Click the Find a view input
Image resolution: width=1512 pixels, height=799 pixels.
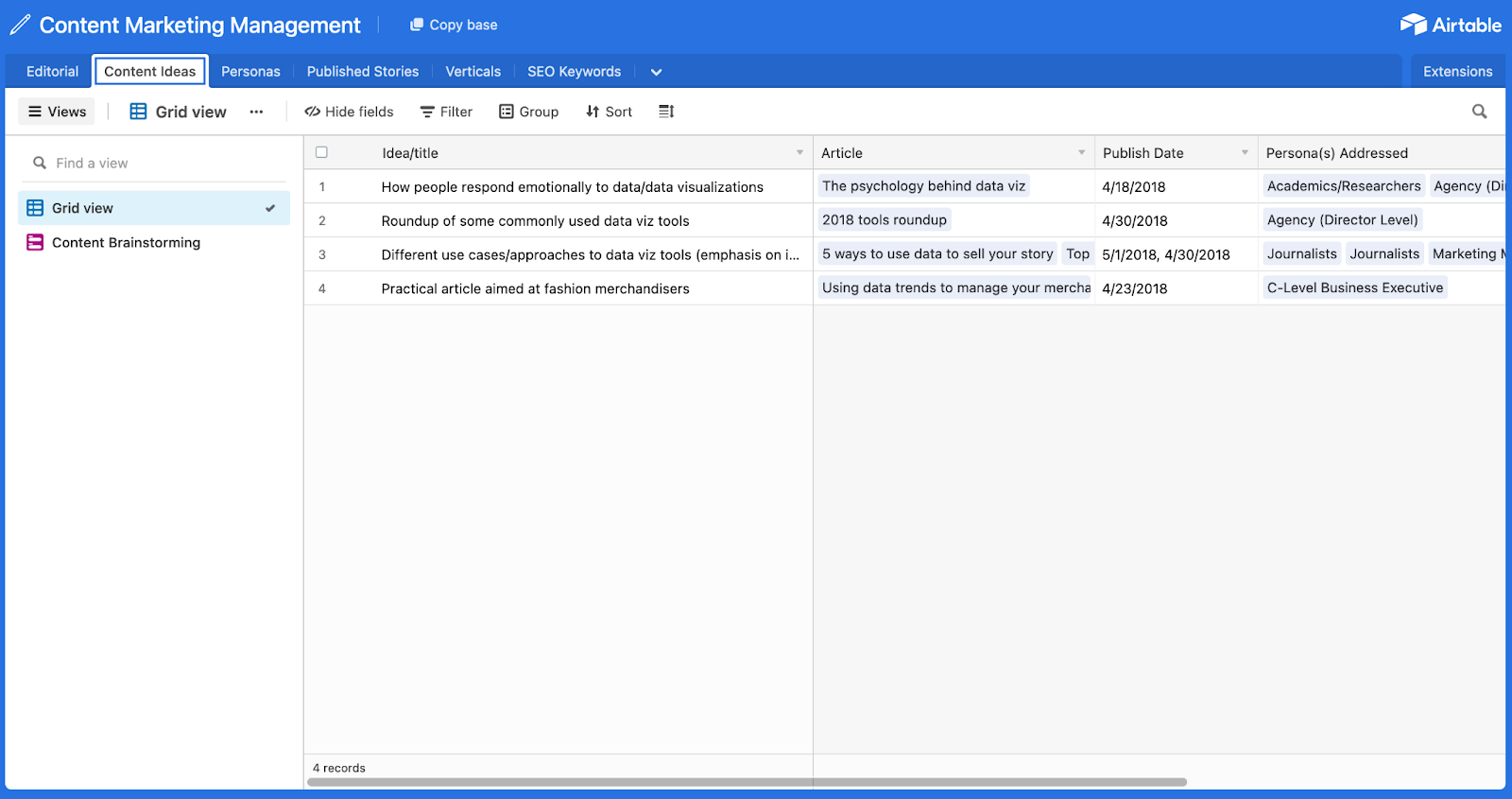point(154,163)
